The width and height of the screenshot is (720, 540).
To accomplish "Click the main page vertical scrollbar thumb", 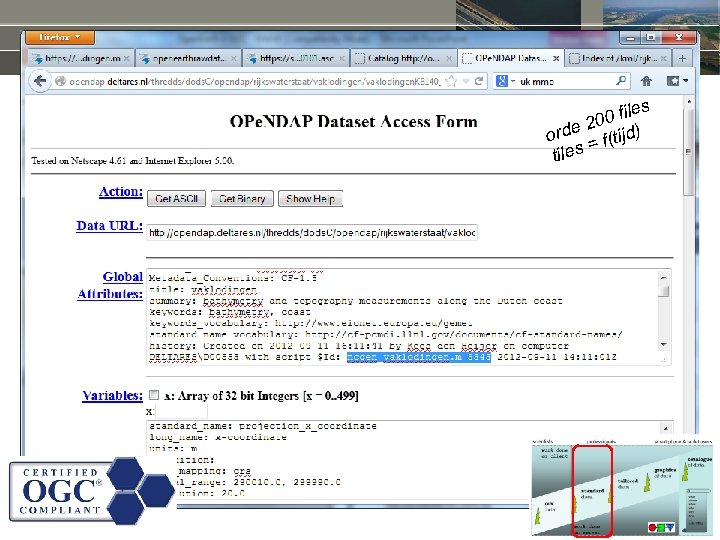I will [689, 152].
